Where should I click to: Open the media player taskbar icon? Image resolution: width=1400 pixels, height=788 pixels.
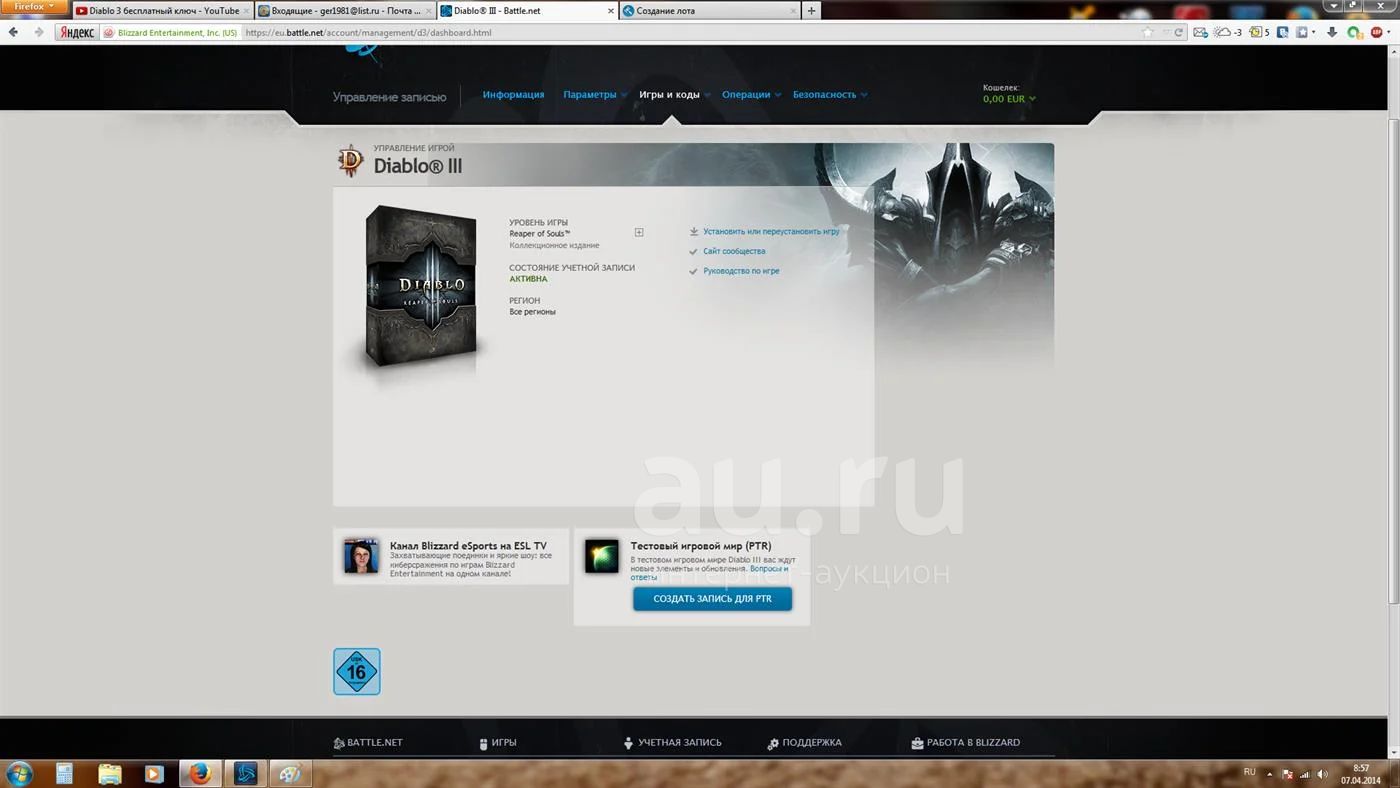coord(154,773)
